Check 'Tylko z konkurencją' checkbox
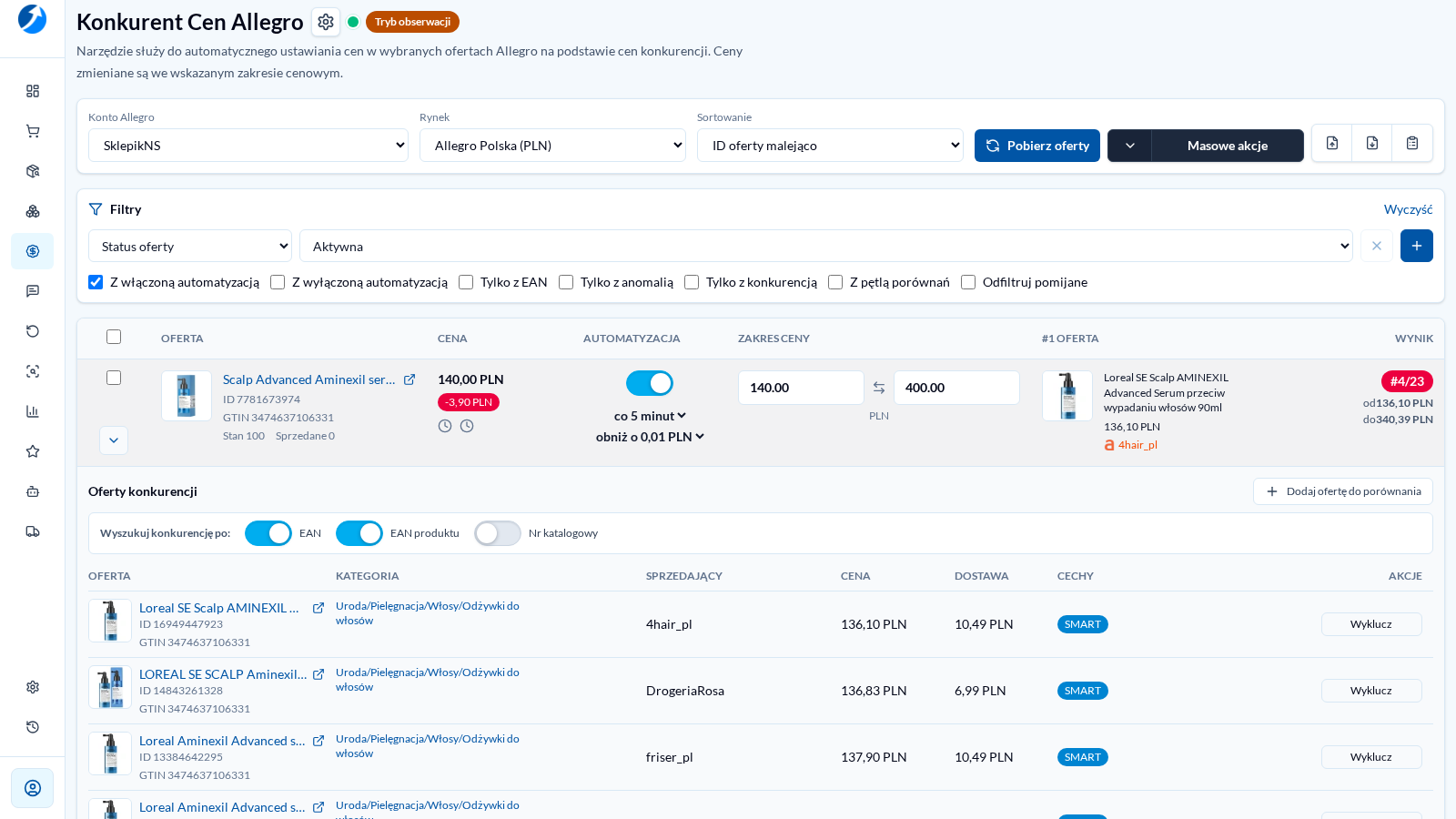This screenshot has height=819, width=1456. pos(692,282)
